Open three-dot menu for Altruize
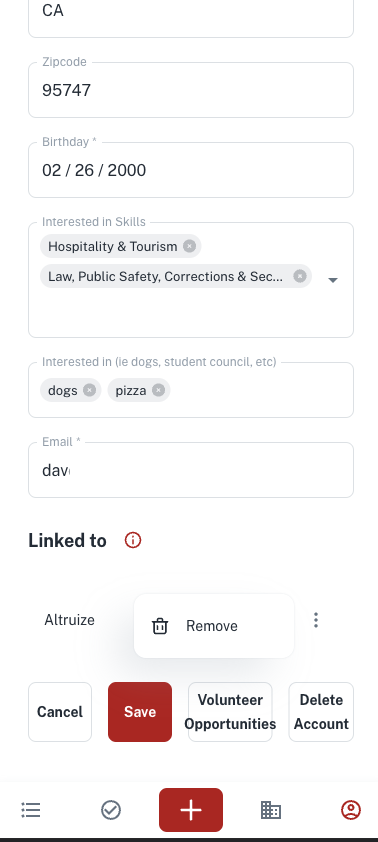 pos(316,620)
